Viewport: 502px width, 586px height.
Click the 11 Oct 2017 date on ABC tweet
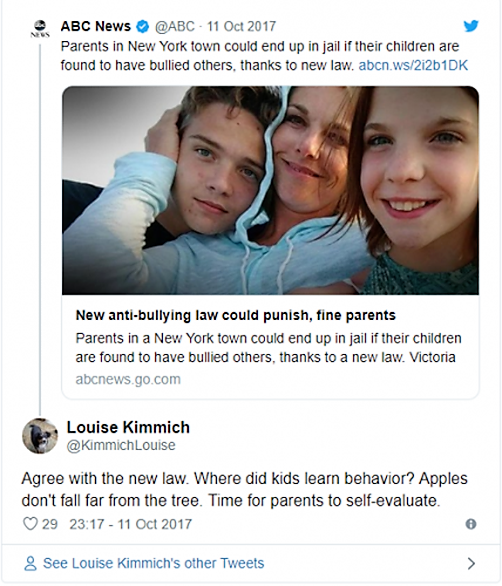(241, 27)
